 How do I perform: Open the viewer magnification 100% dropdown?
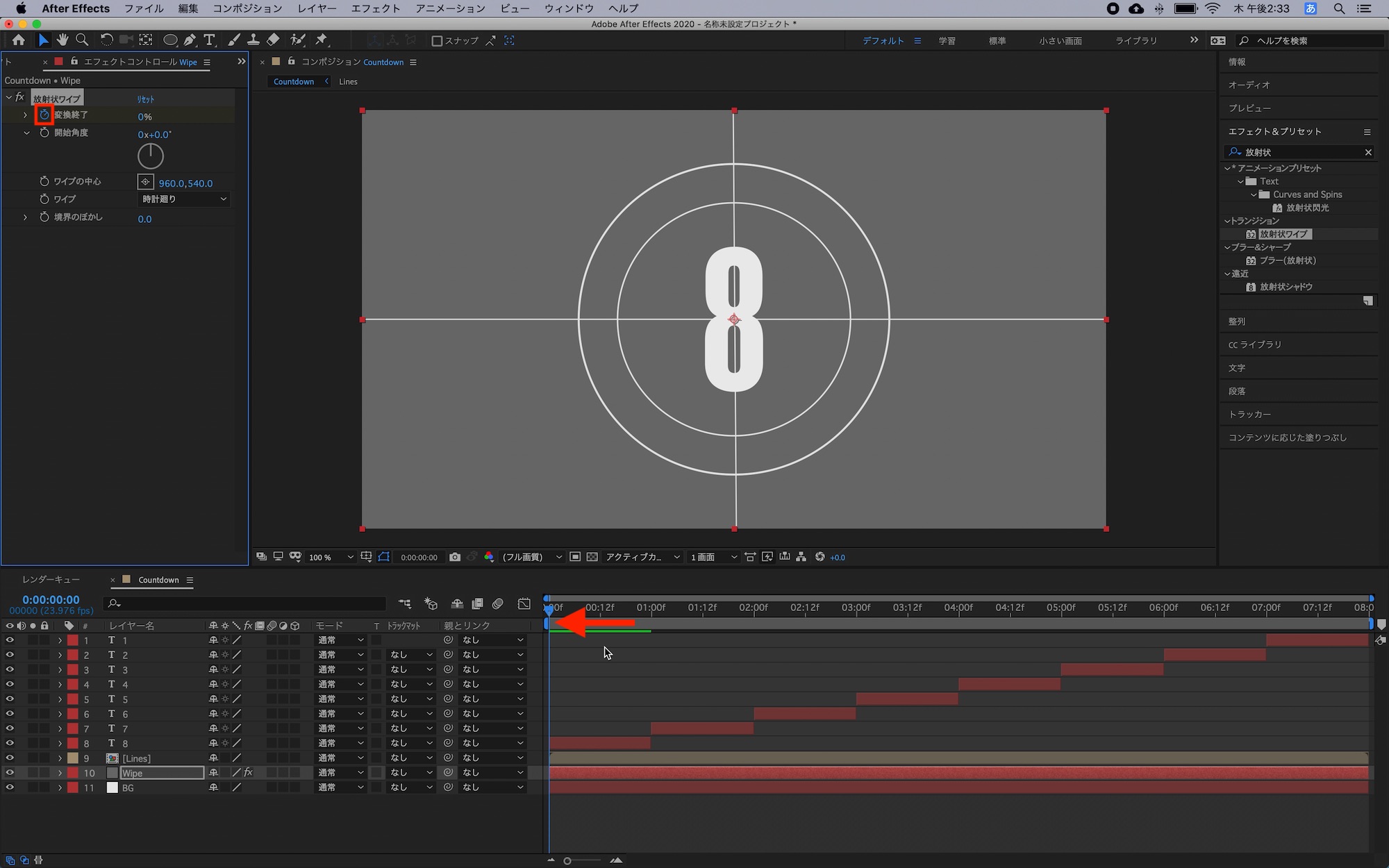point(331,557)
